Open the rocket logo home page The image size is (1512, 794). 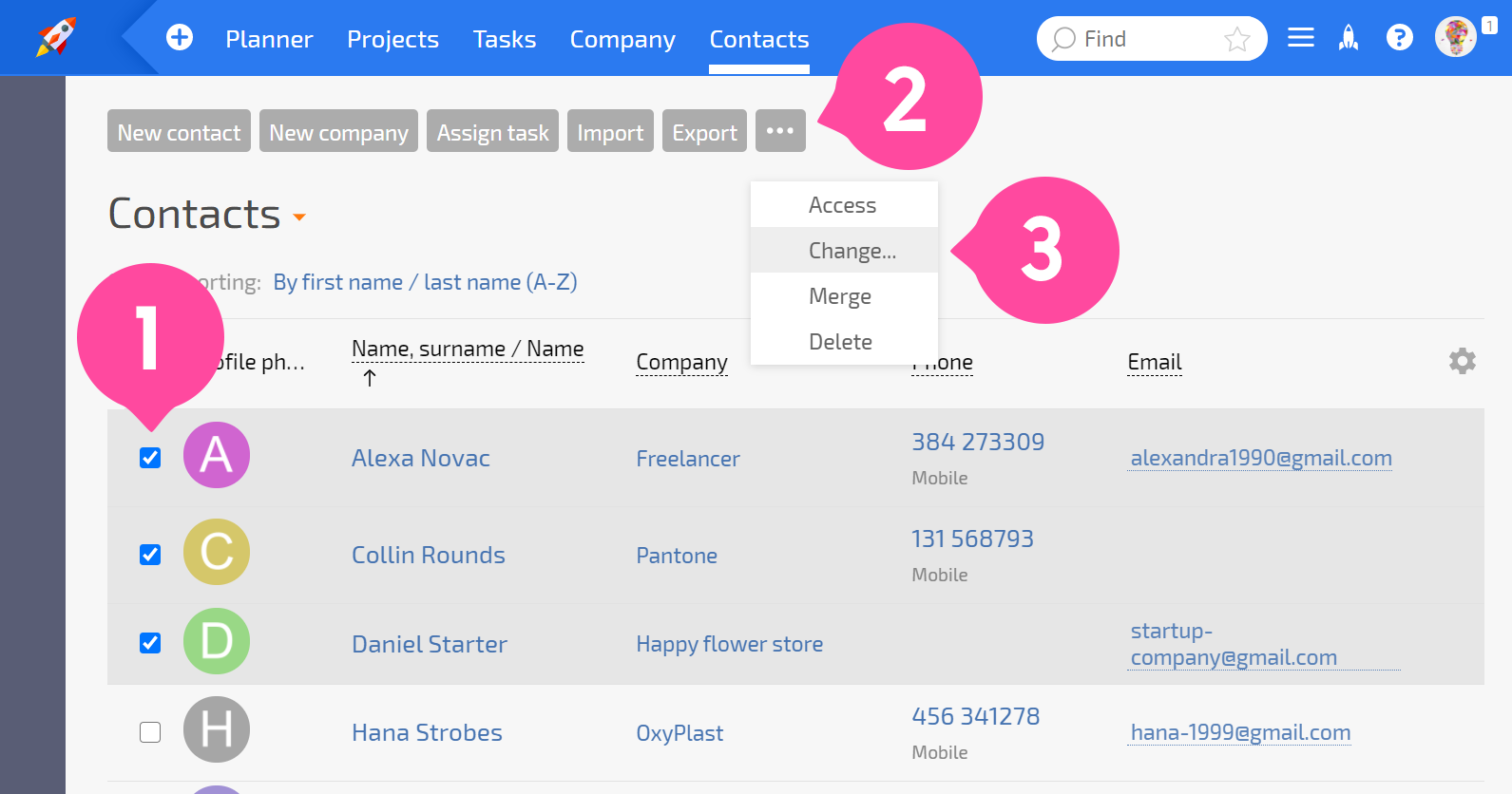[x=56, y=37]
